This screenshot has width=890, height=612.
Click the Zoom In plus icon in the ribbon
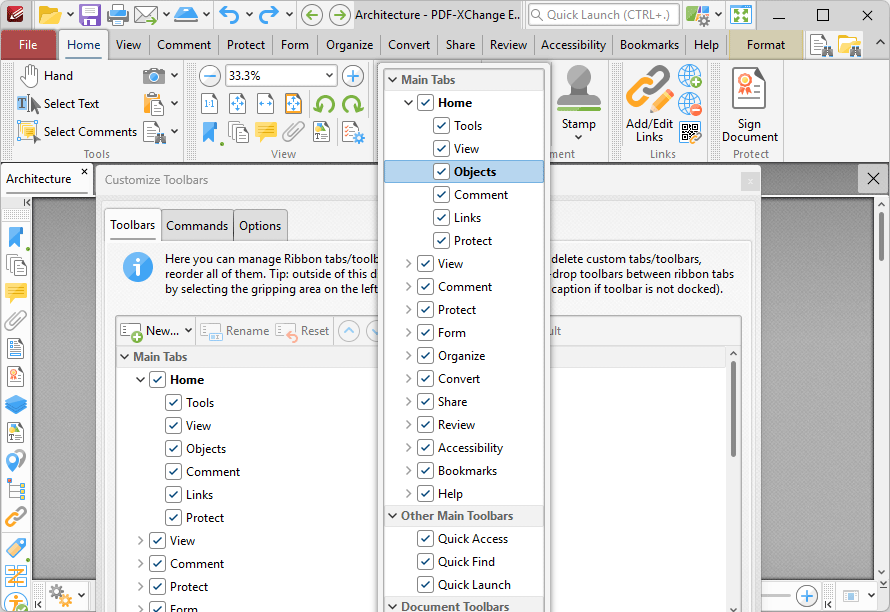tap(352, 76)
